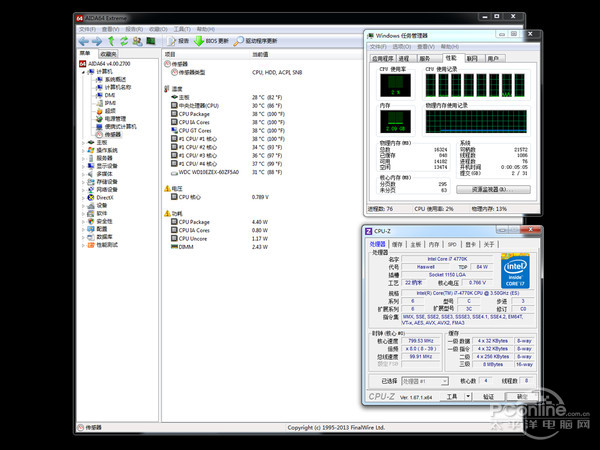
Task: Switch to CPU-Z 关于 tab
Action: [x=489, y=244]
